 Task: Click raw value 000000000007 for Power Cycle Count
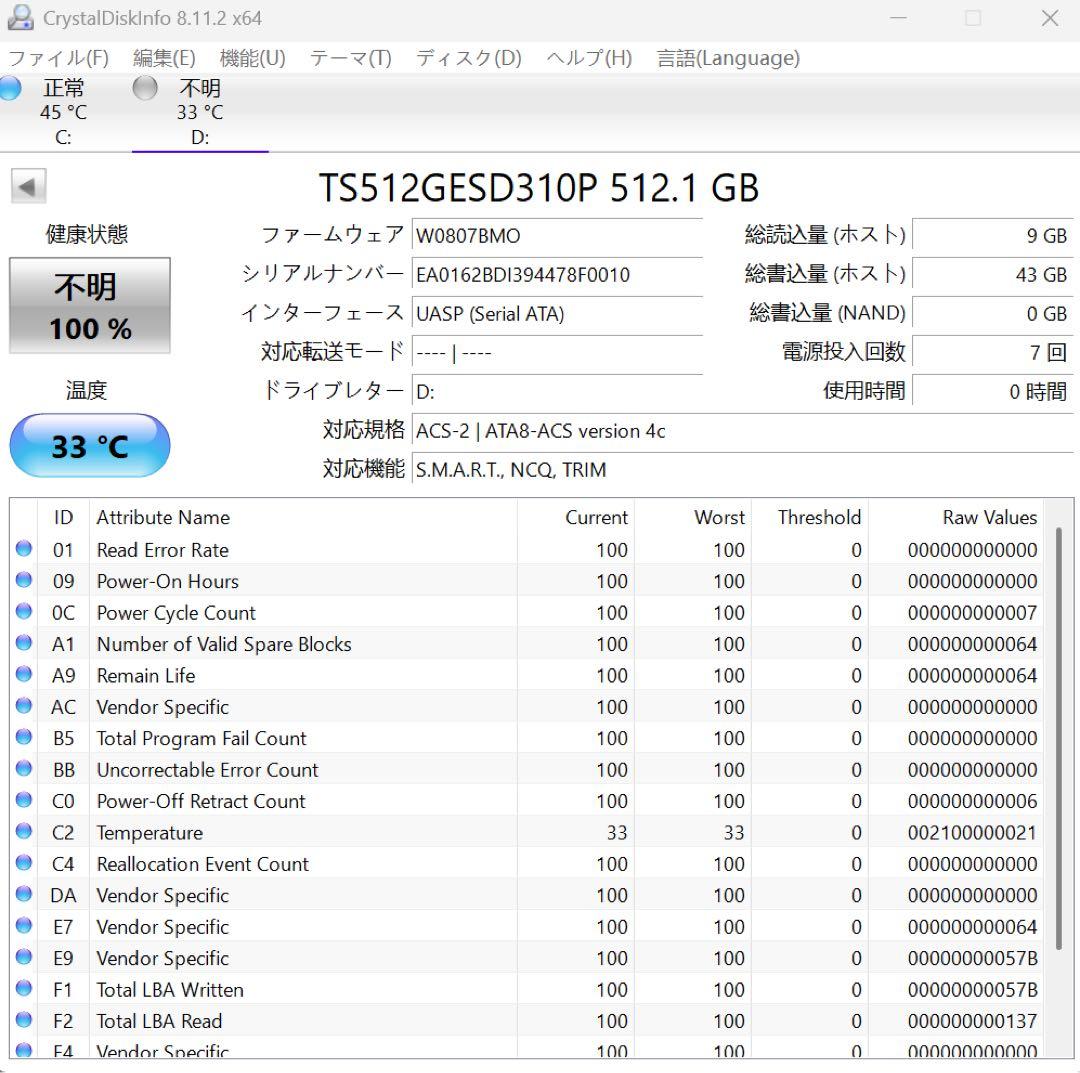(972, 613)
